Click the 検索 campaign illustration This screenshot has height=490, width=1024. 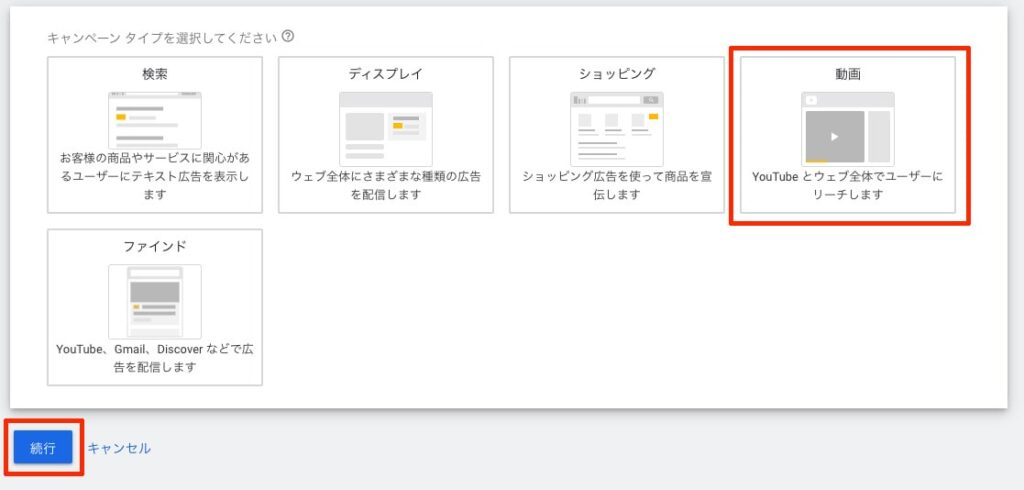point(155,120)
